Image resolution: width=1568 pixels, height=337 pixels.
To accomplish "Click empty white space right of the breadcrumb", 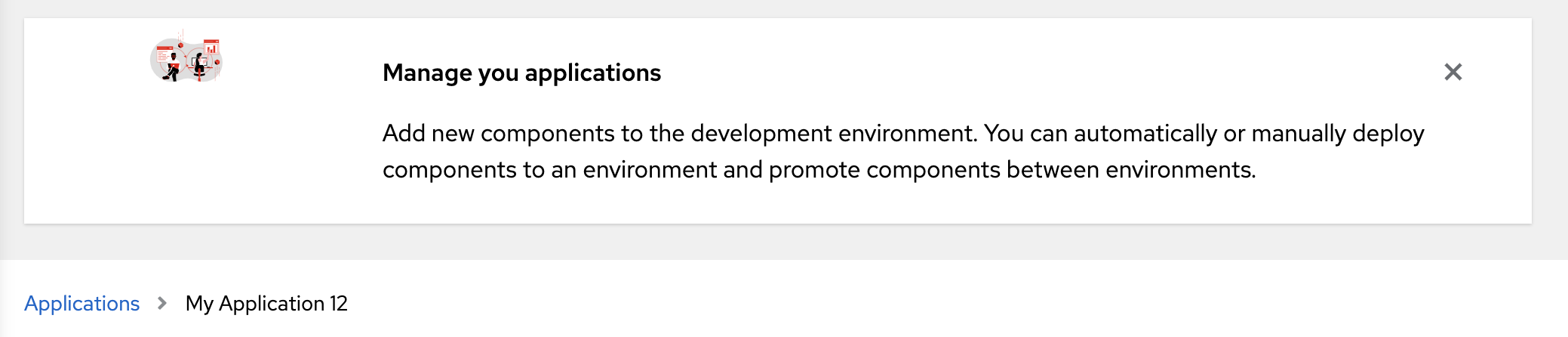I will coord(905,304).
